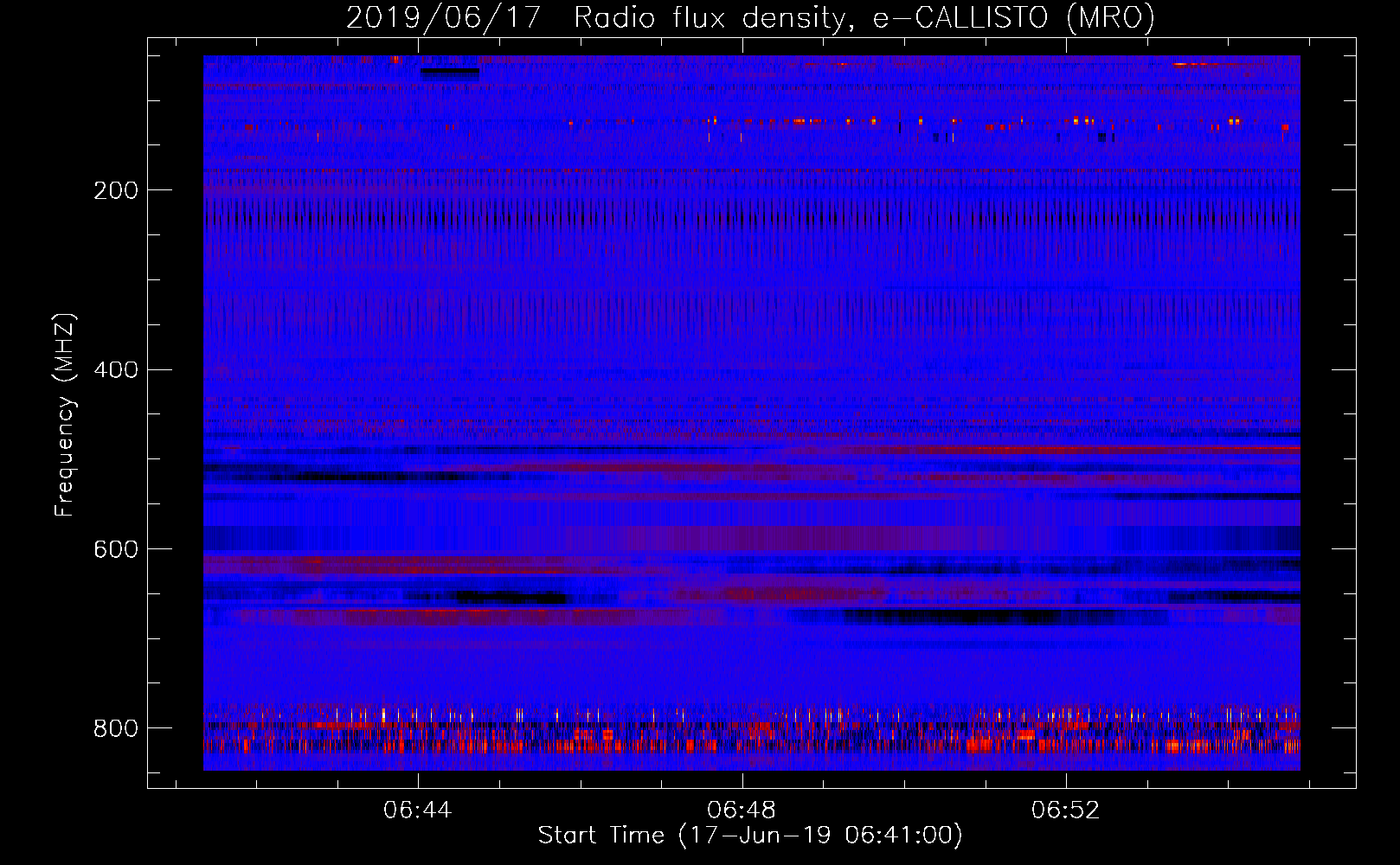Click the "Frequency (MHZ)" axis label
Screen dimensions: 1400x865
(64, 414)
